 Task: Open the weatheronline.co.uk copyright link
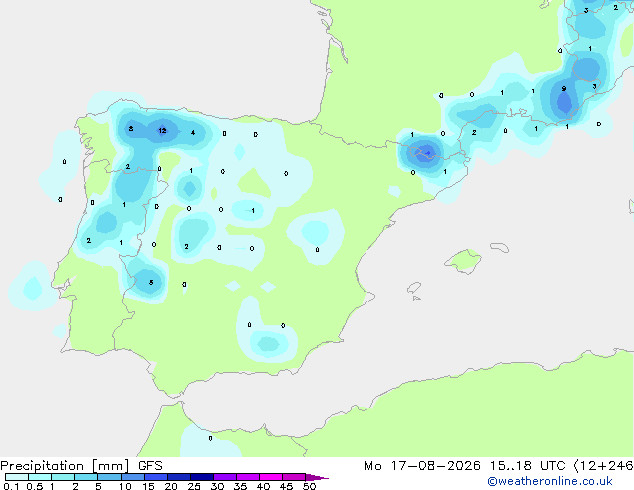point(550,481)
